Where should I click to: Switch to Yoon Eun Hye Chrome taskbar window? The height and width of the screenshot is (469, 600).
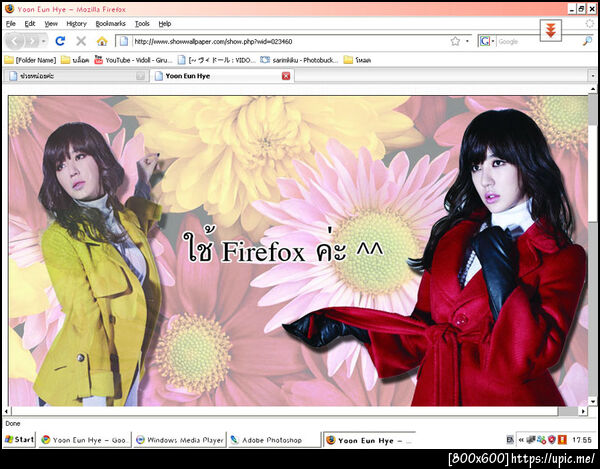(x=85, y=440)
